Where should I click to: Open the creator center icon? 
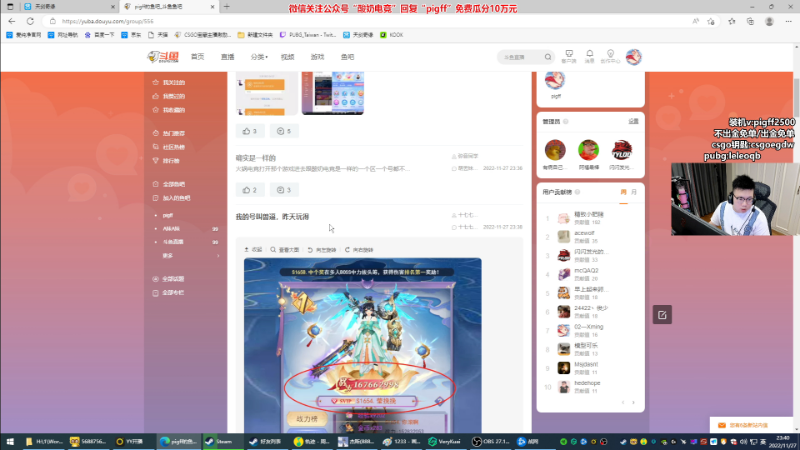pyautogui.click(x=610, y=57)
